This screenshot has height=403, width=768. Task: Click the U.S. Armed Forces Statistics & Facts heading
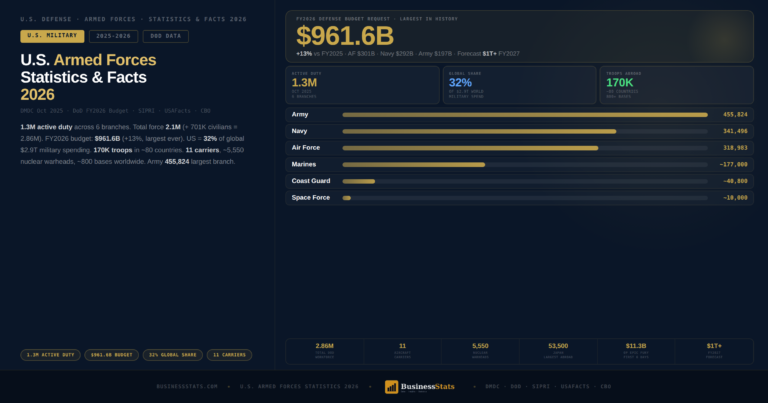point(88,77)
